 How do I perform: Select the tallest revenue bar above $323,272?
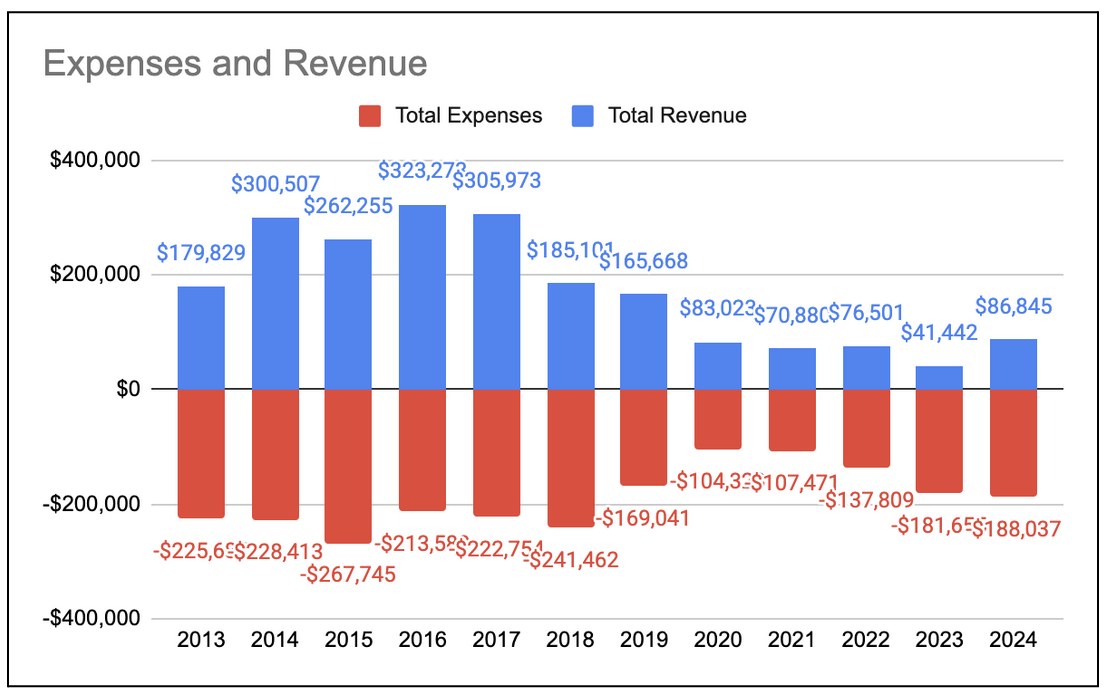424,295
